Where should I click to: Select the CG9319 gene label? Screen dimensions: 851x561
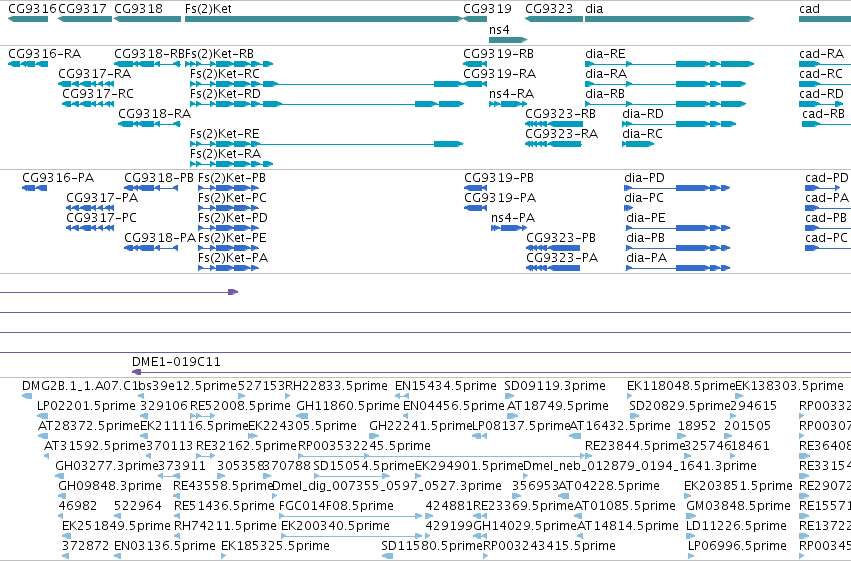coord(487,9)
